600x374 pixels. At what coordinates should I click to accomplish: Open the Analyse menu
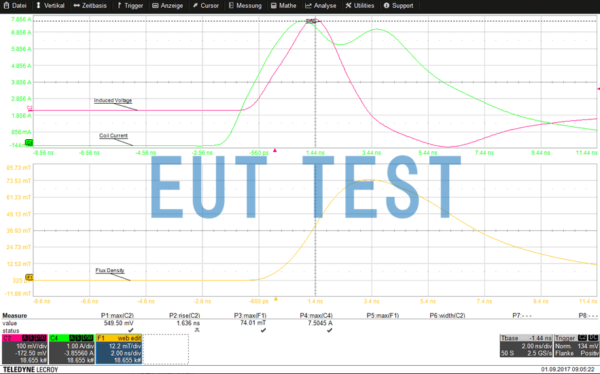coord(321,6)
